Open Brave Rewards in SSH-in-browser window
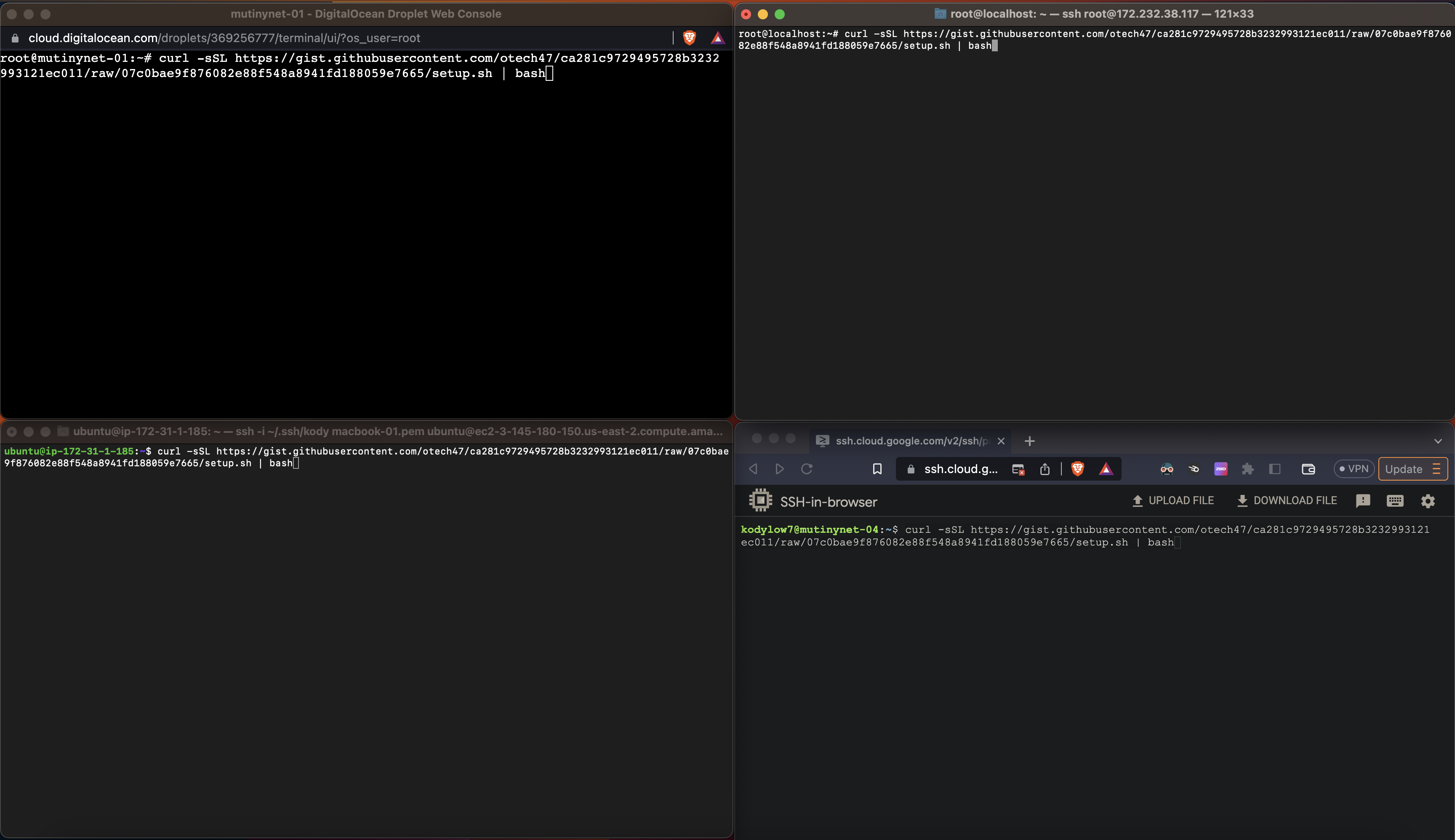Screen dimensions: 1455x840 click(x=1106, y=469)
